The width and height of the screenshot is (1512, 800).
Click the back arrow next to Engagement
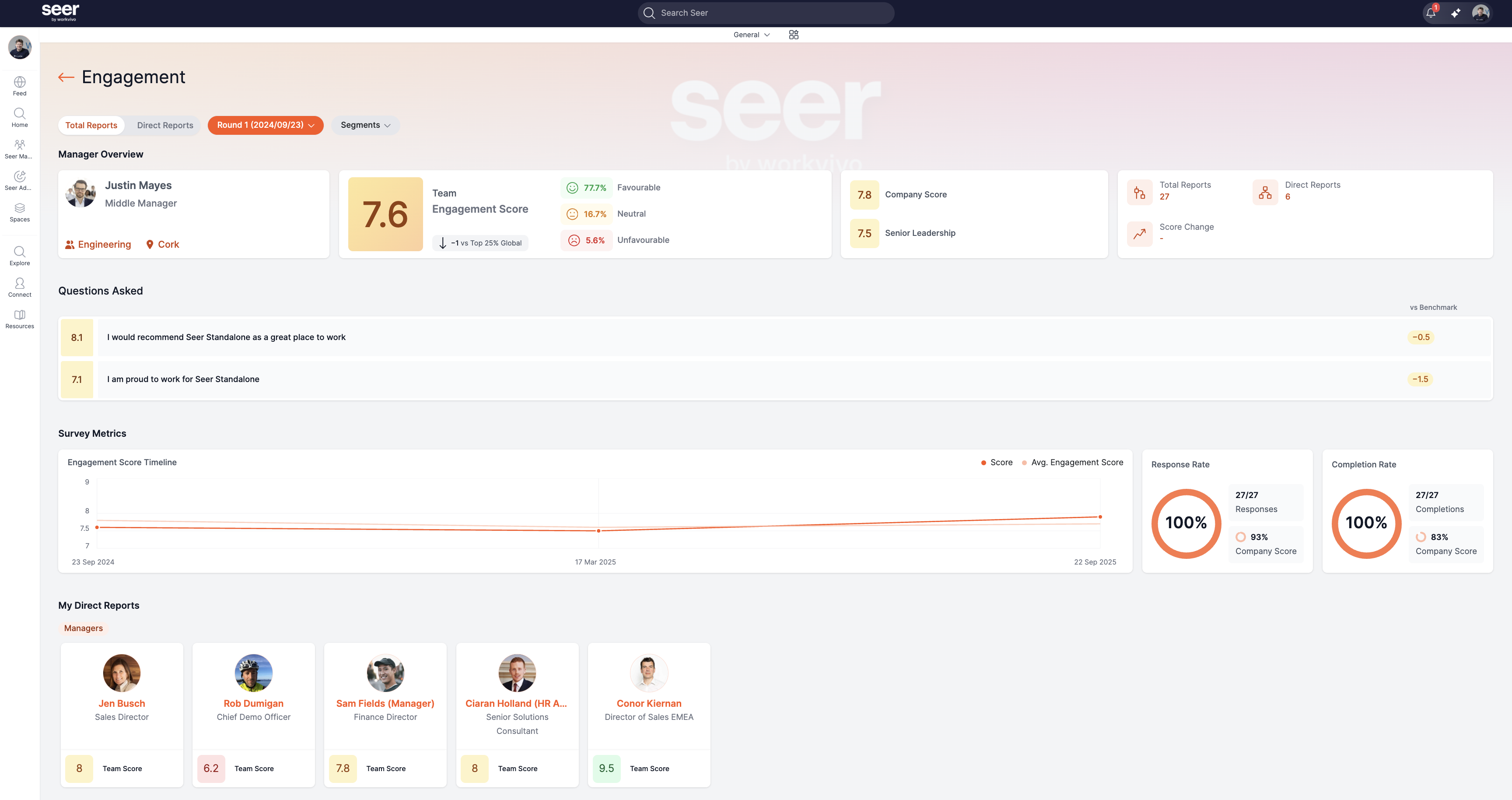coord(66,77)
